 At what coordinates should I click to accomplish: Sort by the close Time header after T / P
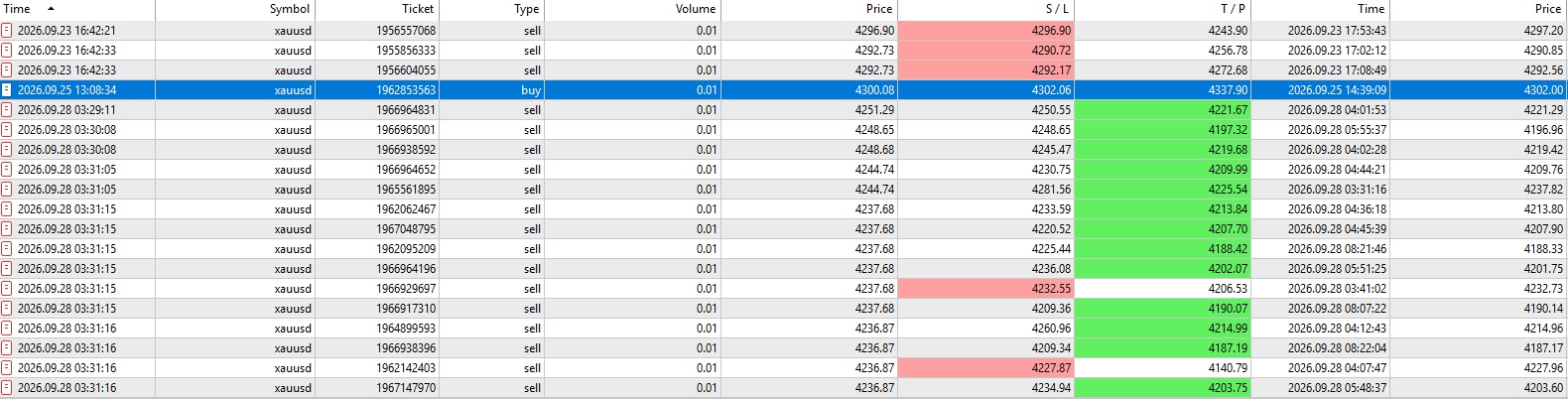click(x=1320, y=9)
